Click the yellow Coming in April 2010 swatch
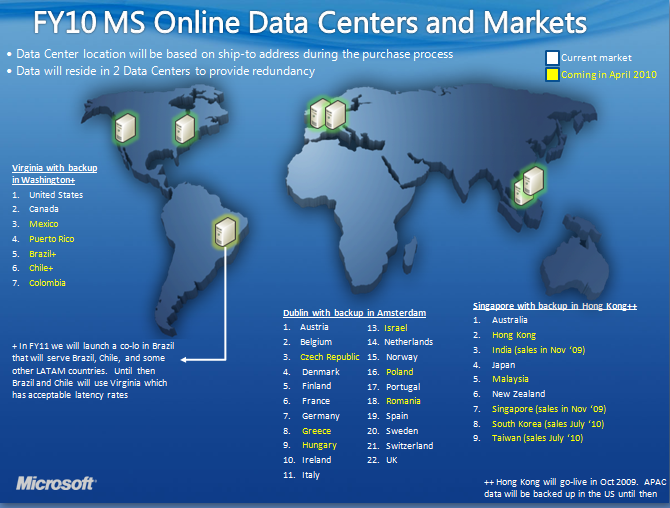Viewport: 670px width, 508px height. tap(552, 74)
